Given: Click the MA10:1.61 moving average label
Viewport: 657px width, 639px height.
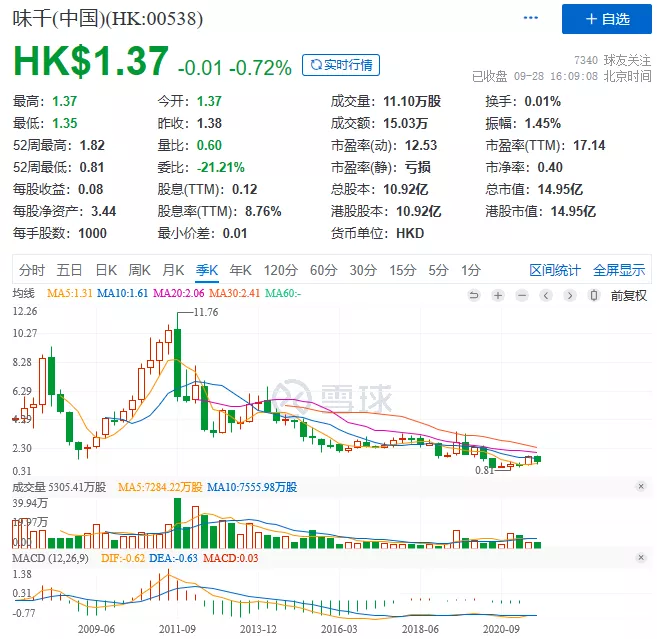Looking at the screenshot, I should pos(122,293).
